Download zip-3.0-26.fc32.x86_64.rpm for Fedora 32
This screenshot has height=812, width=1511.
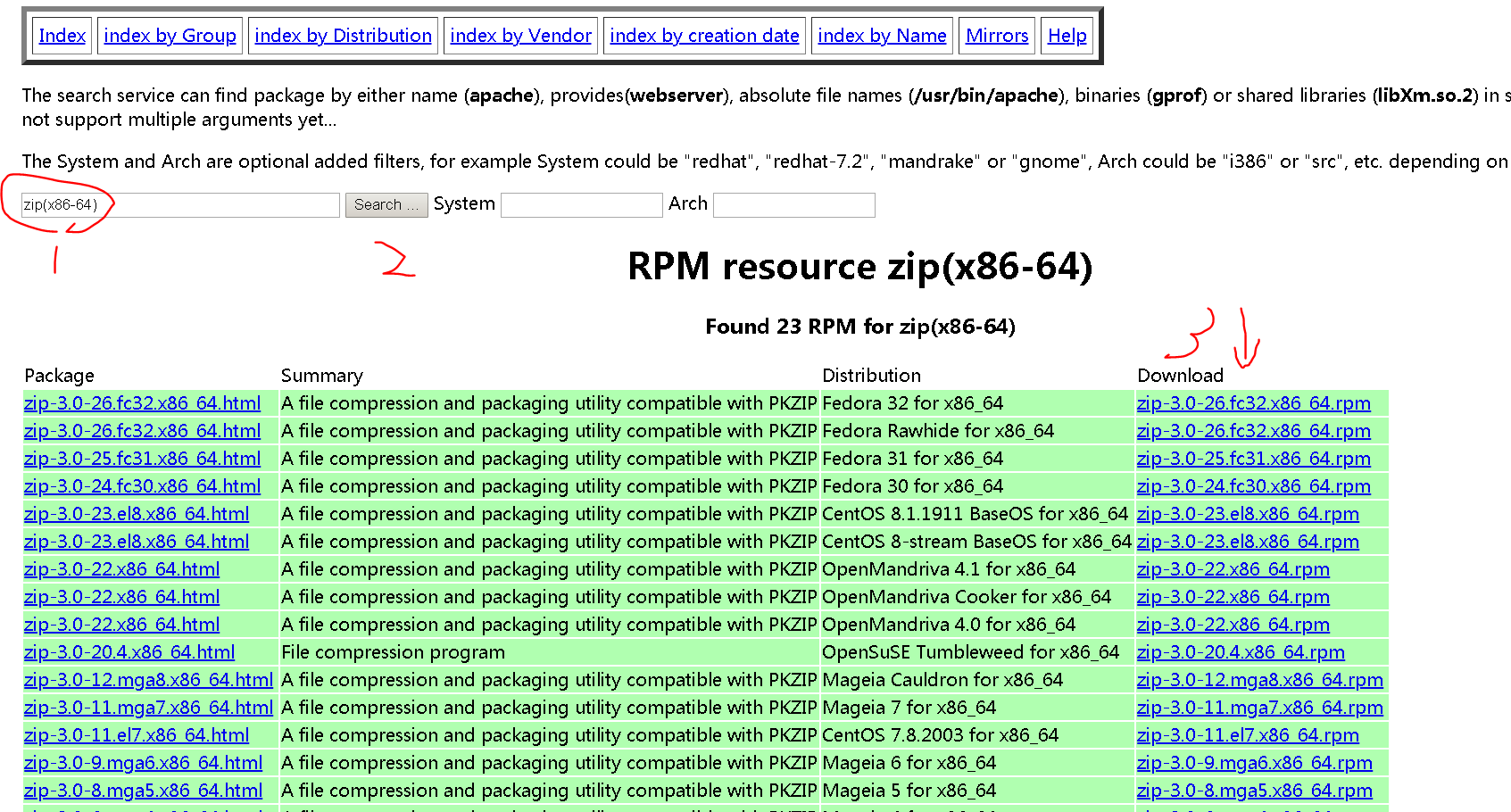point(1253,403)
